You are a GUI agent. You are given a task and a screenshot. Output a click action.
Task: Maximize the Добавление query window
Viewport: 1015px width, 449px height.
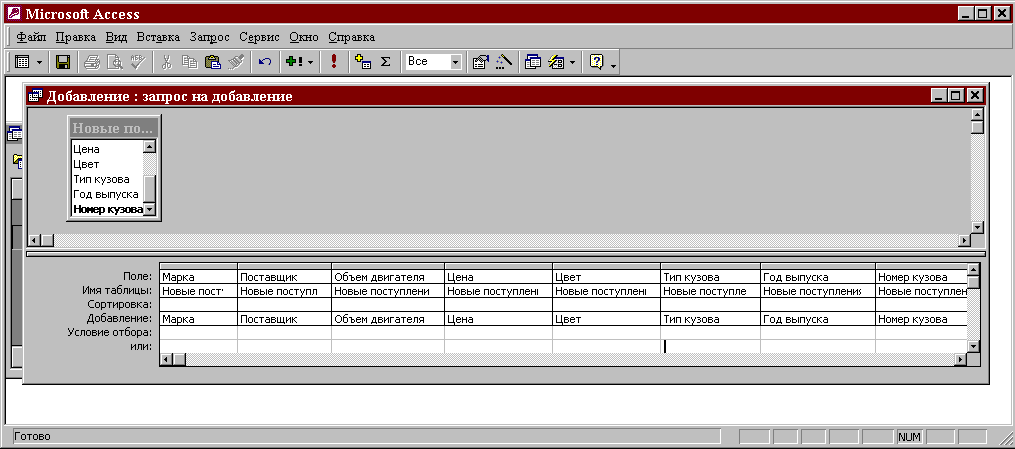[x=957, y=96]
